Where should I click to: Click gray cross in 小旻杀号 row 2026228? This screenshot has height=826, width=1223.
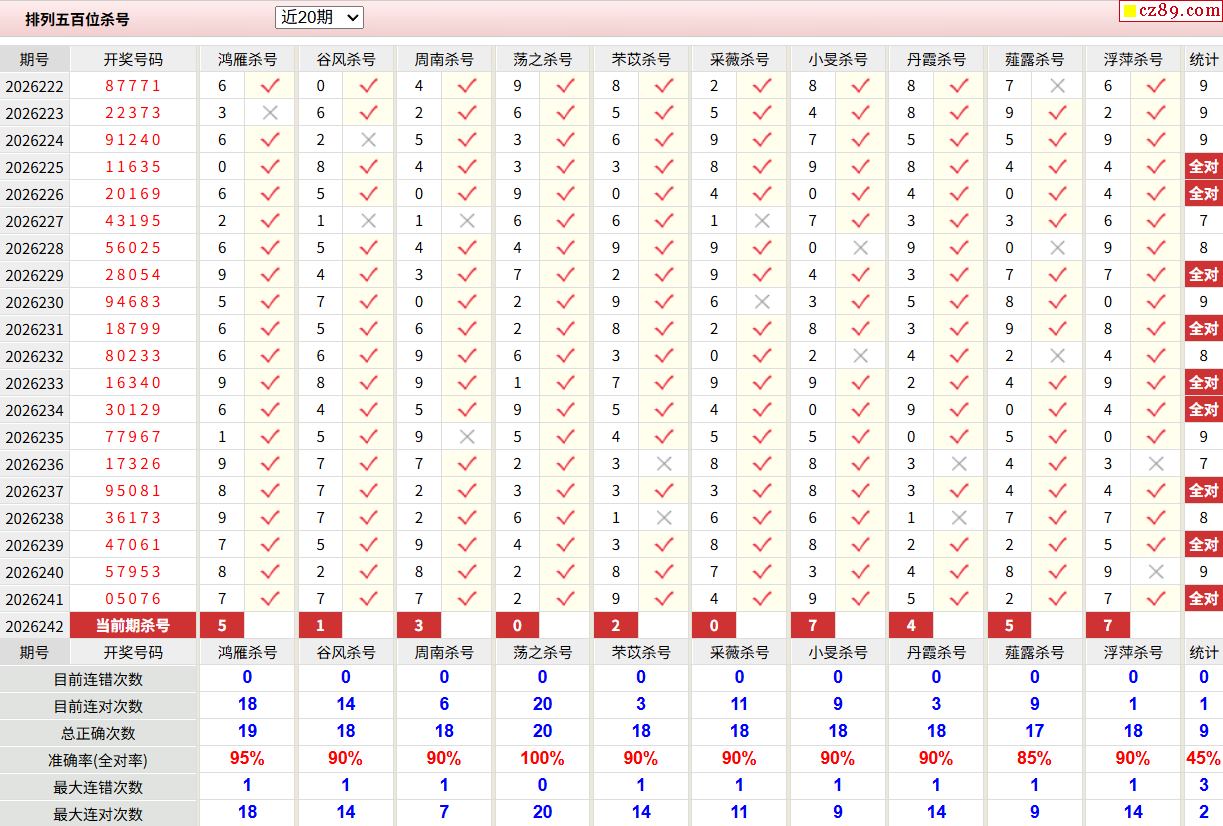pos(861,248)
